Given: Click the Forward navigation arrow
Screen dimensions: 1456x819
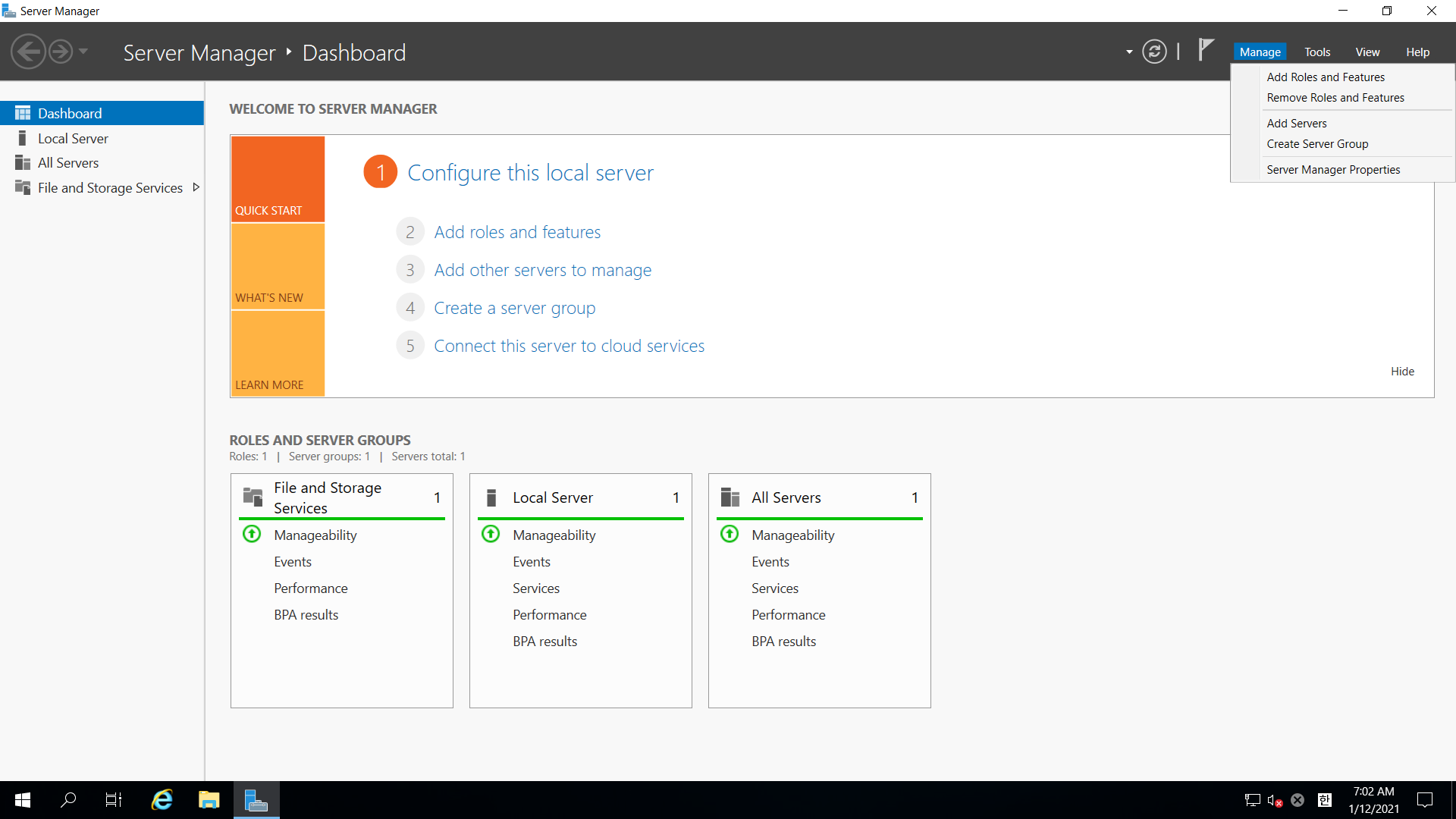Looking at the screenshot, I should (61, 52).
